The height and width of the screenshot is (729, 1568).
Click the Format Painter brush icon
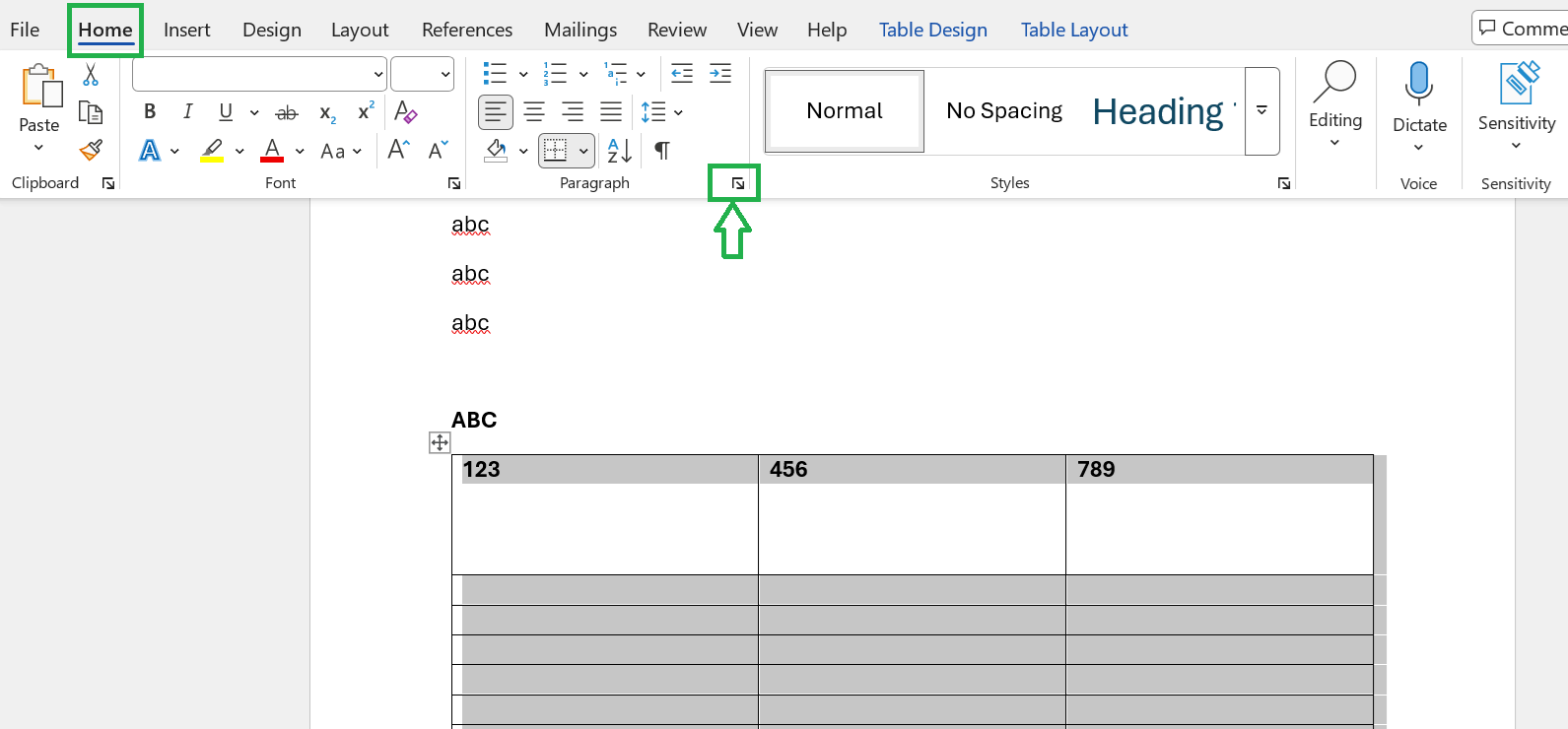(x=91, y=150)
